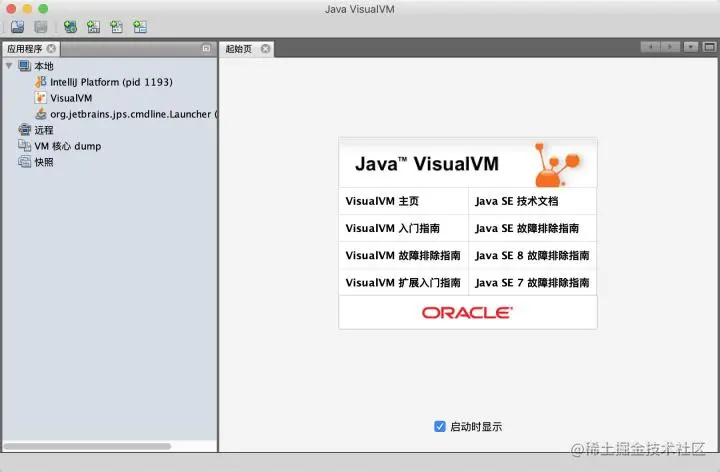720x472 pixels.
Task: Click the scroll documents right arrow
Action: [670, 47]
